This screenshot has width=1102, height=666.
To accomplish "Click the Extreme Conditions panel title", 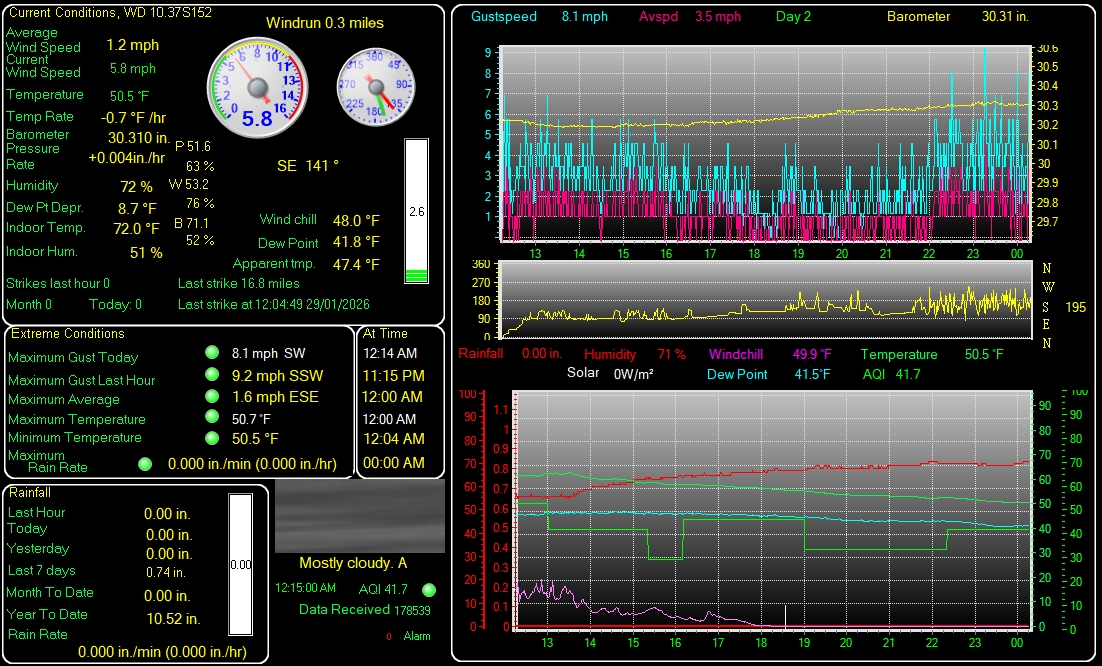I will click(x=68, y=334).
